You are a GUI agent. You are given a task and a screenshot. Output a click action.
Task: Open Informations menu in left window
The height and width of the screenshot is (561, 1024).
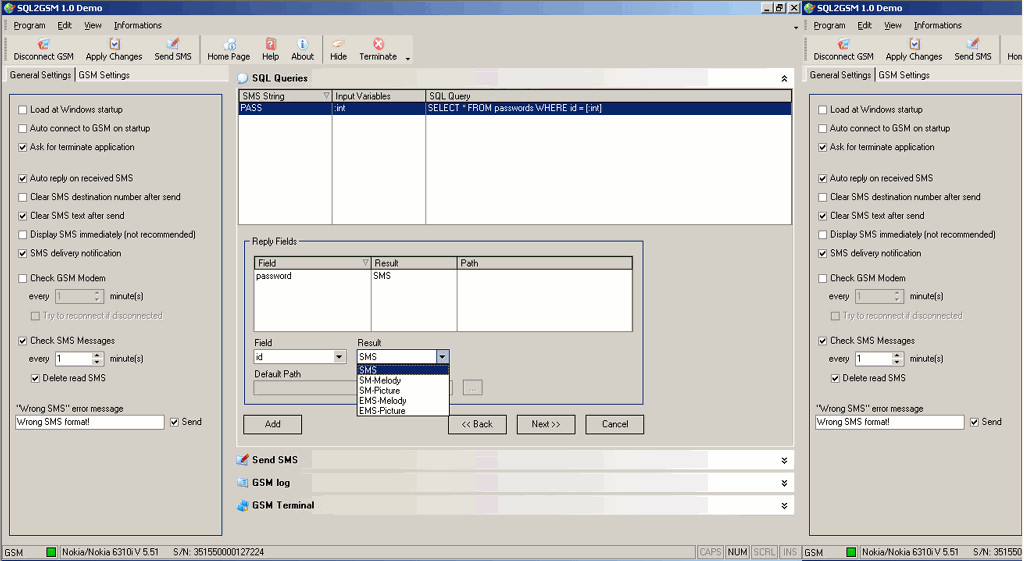coord(138,25)
